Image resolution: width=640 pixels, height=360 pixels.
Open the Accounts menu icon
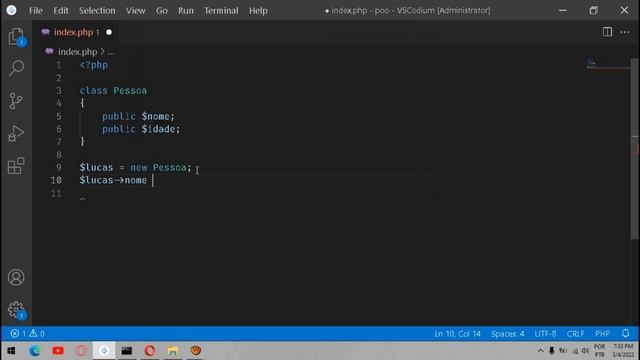[16, 278]
